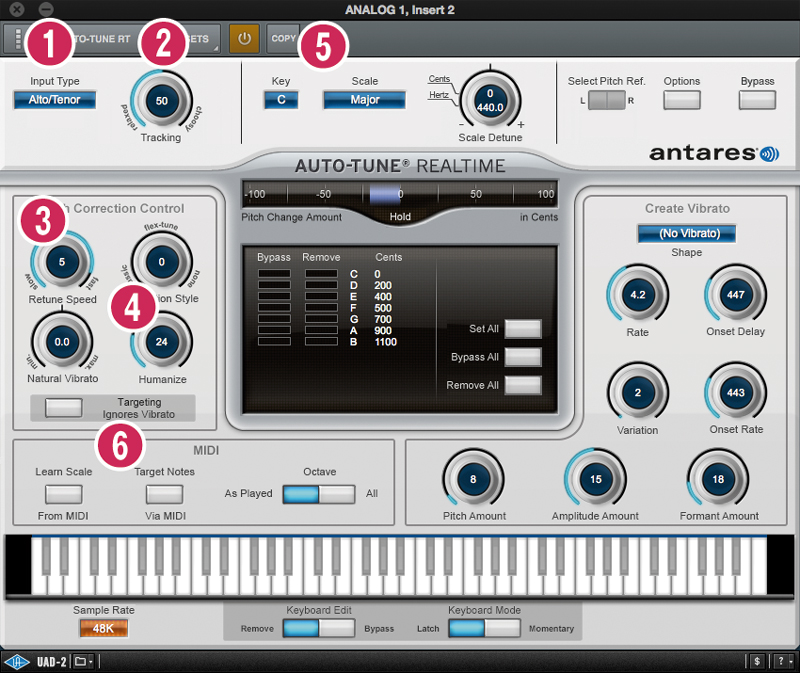This screenshot has width=800, height=673.
Task: Click the Scale Detune knob
Action: [490, 100]
